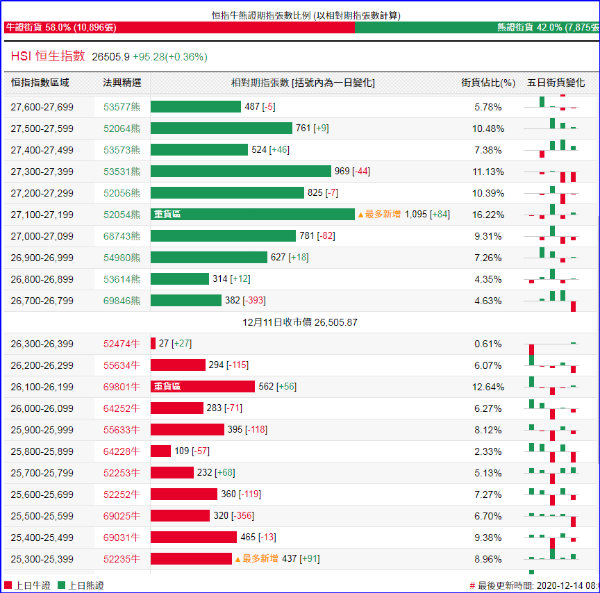
Task: Open bear certificate 52054熊
Action: click(x=122, y=215)
